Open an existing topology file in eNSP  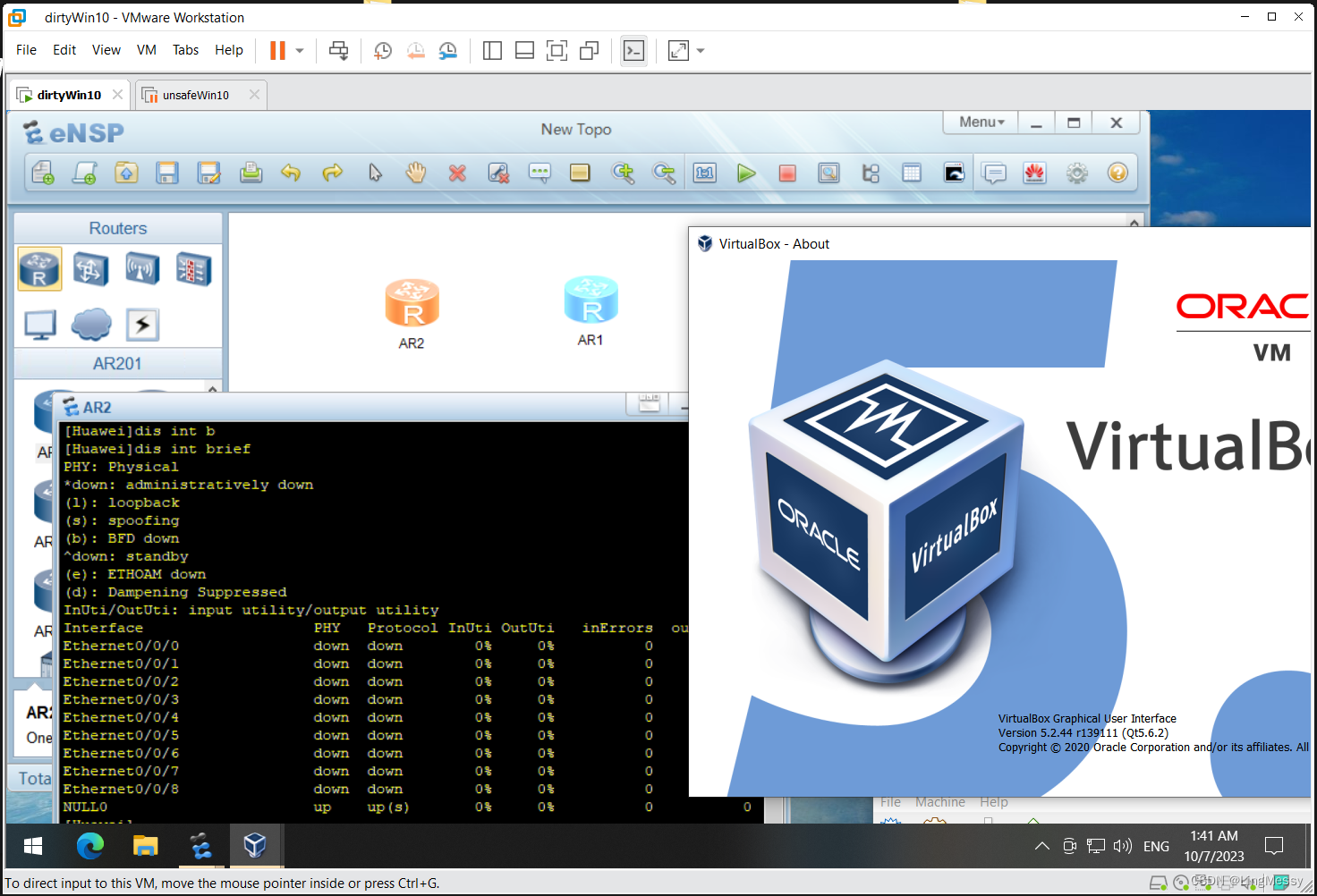[126, 173]
